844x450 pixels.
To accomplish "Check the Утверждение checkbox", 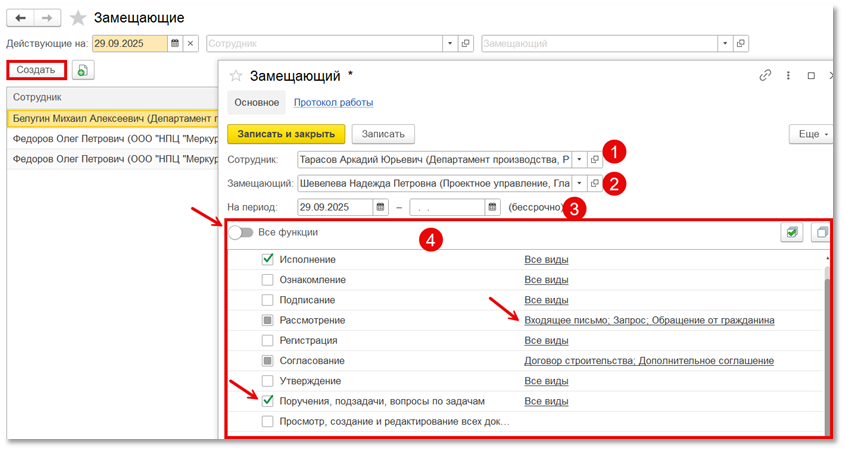I will click(x=267, y=381).
